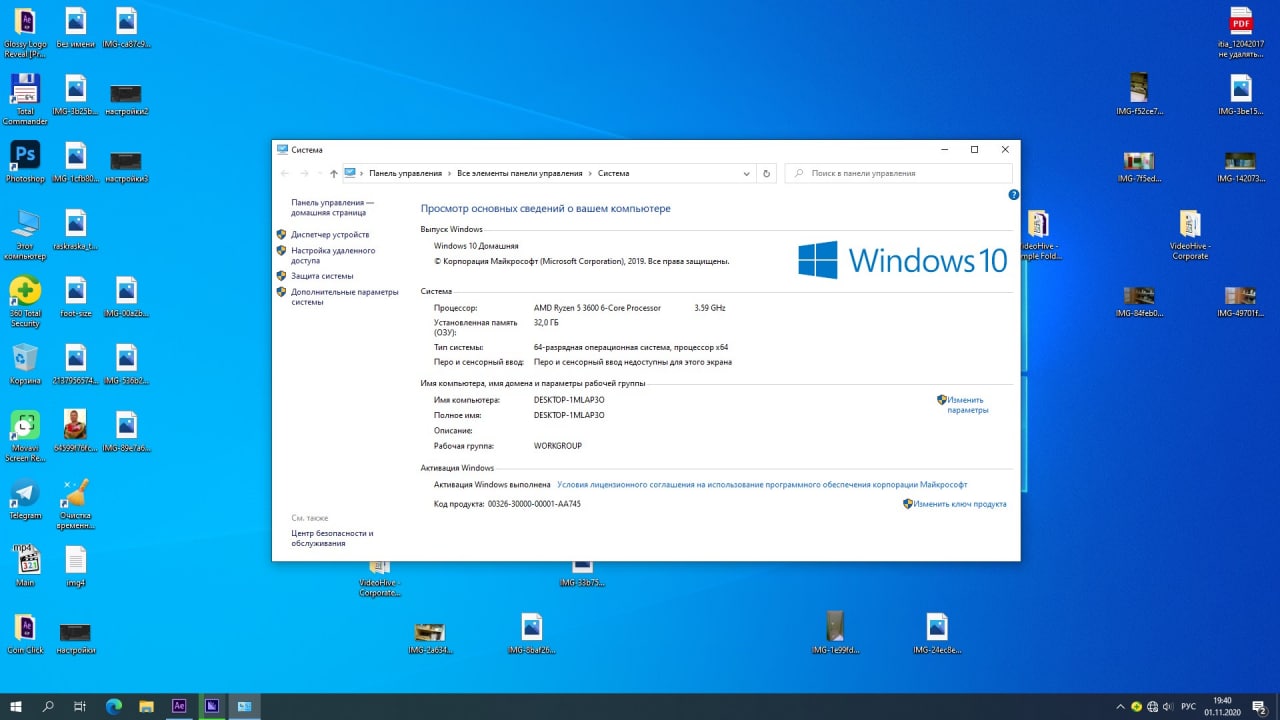The width and height of the screenshot is (1280, 720).
Task: Open Microsoft license terms link
Action: click(x=762, y=484)
